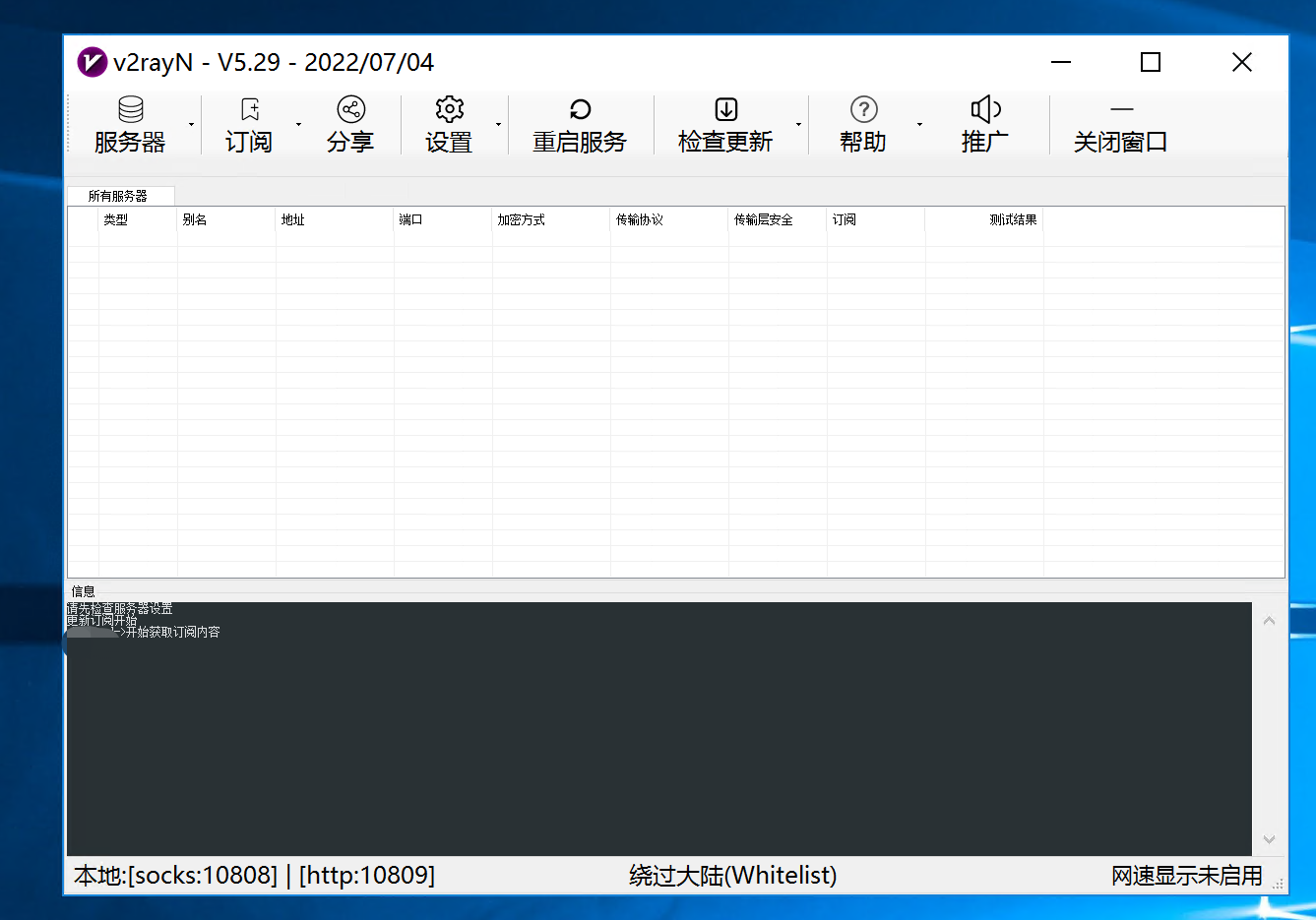Screen dimensions: 1316x920
Task: Click the 关闭窗口 close window toolbar icon
Action: tap(1121, 109)
